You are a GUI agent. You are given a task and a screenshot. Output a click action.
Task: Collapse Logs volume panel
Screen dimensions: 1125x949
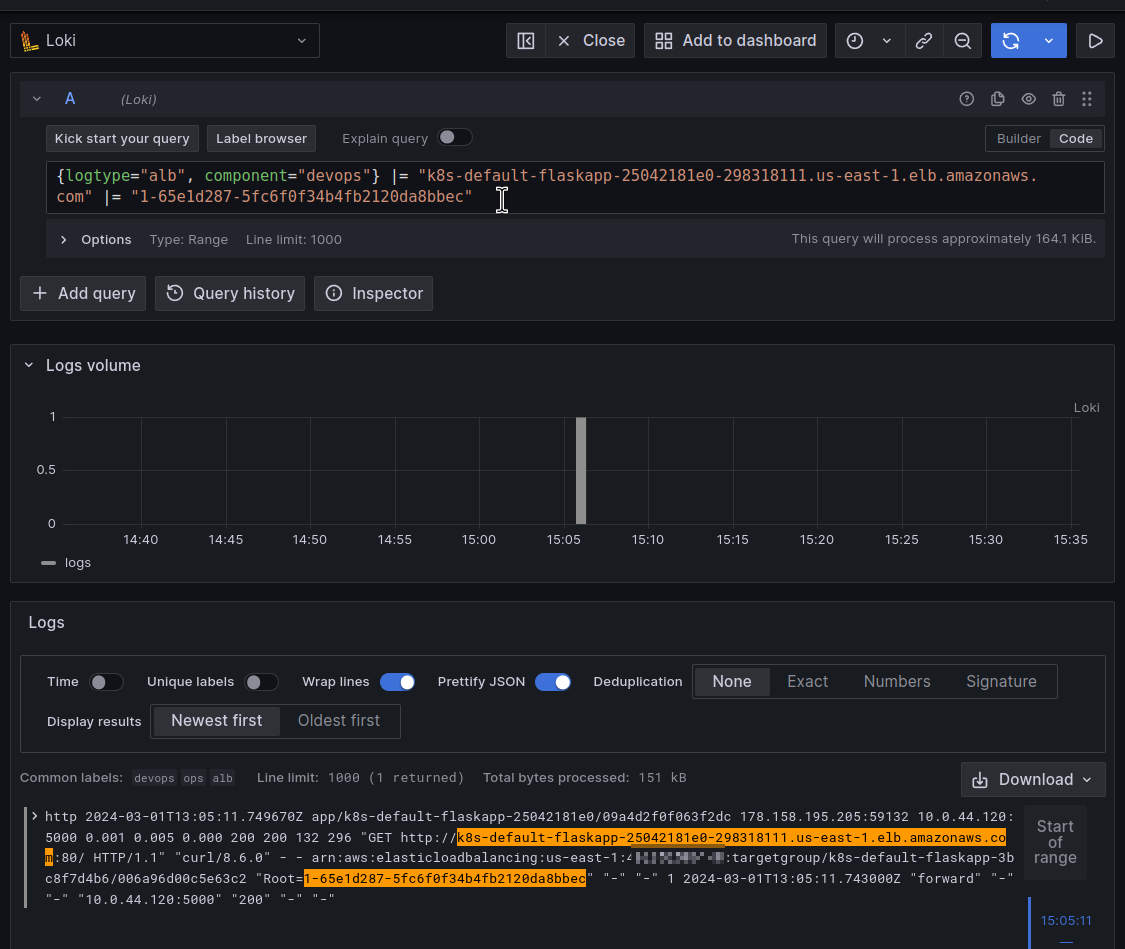(x=29, y=365)
